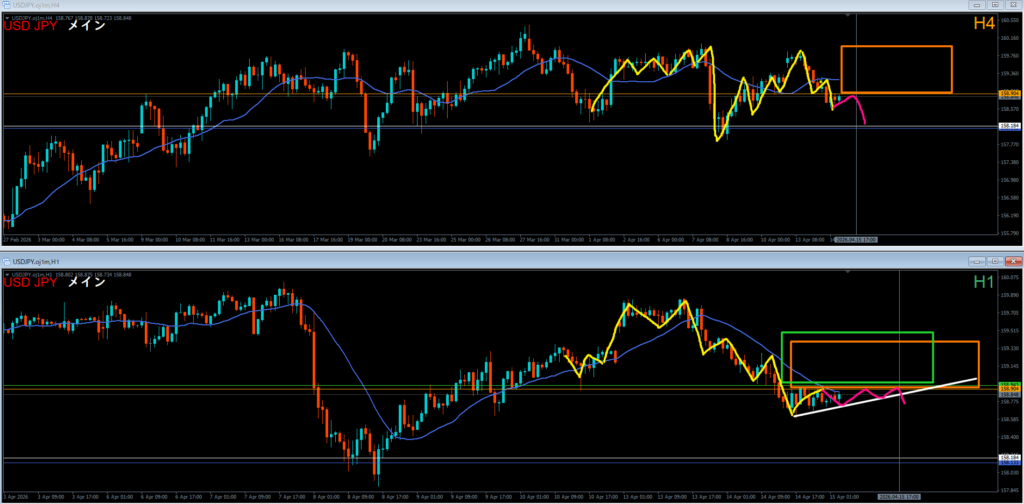Expand one-click trading arrow on H4 chart

(5, 17)
